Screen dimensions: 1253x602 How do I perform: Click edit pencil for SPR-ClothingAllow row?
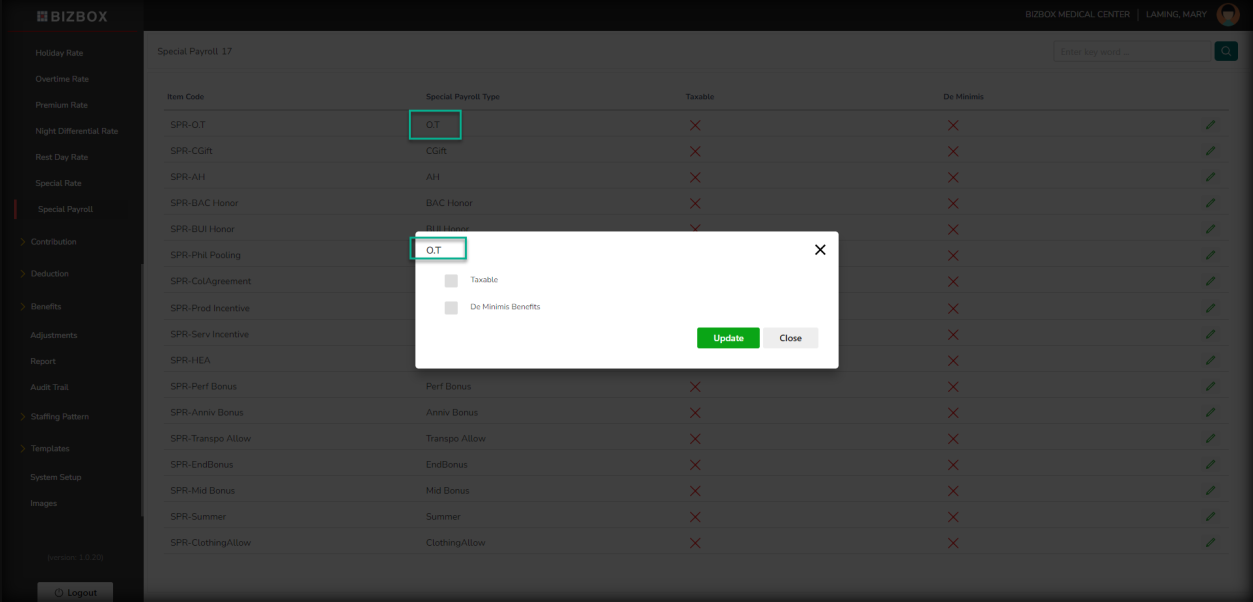point(1210,542)
